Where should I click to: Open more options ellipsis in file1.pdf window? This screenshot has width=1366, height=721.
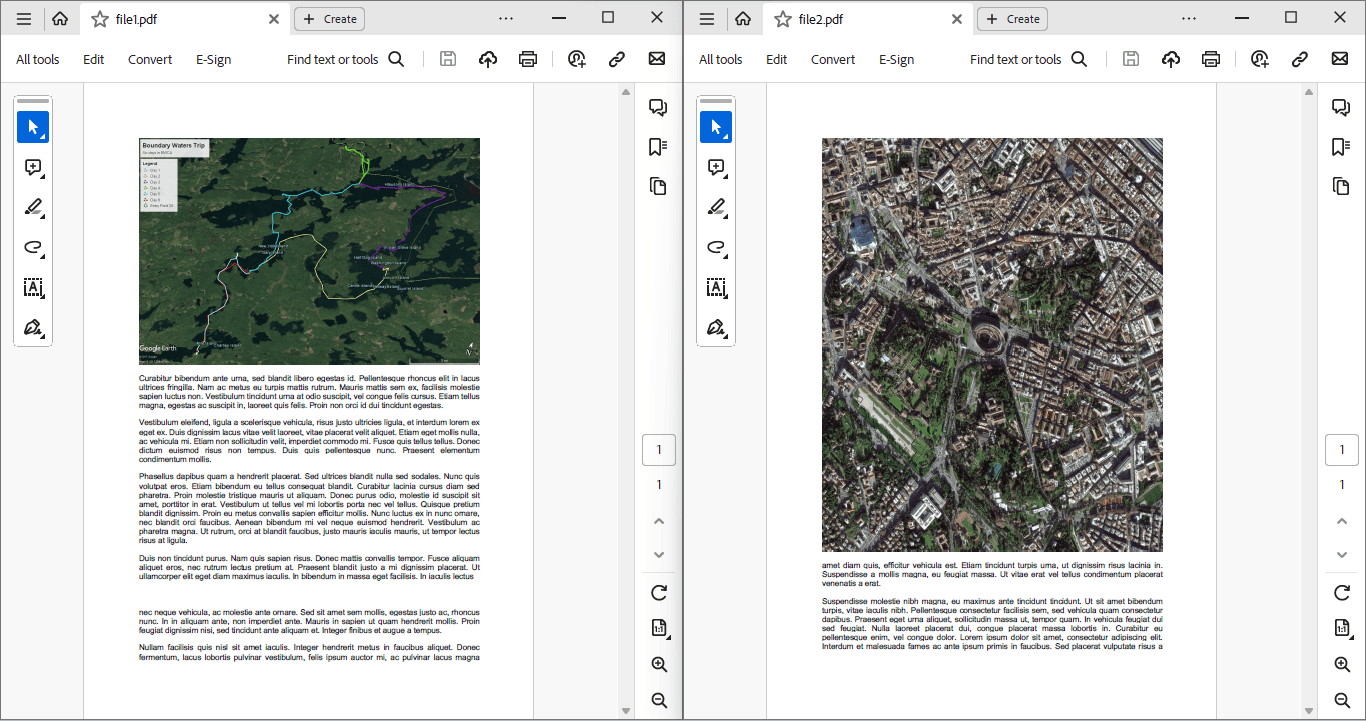[x=506, y=19]
